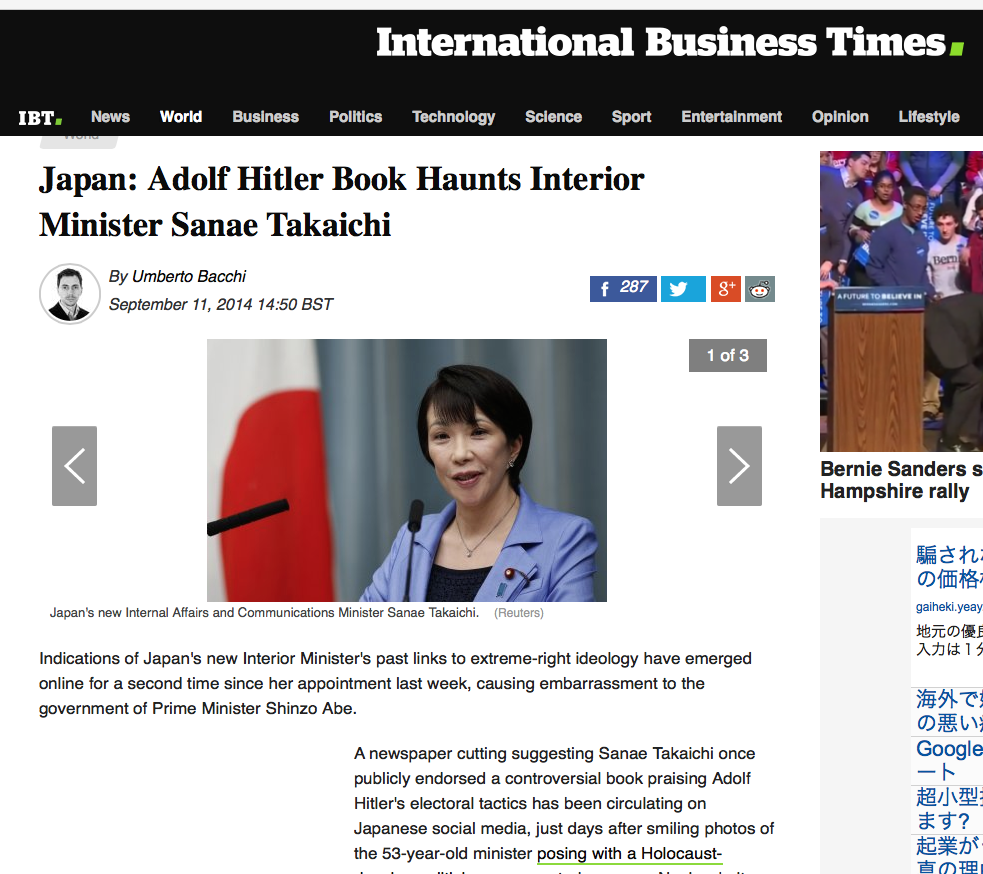Share article on Reddit

(760, 289)
